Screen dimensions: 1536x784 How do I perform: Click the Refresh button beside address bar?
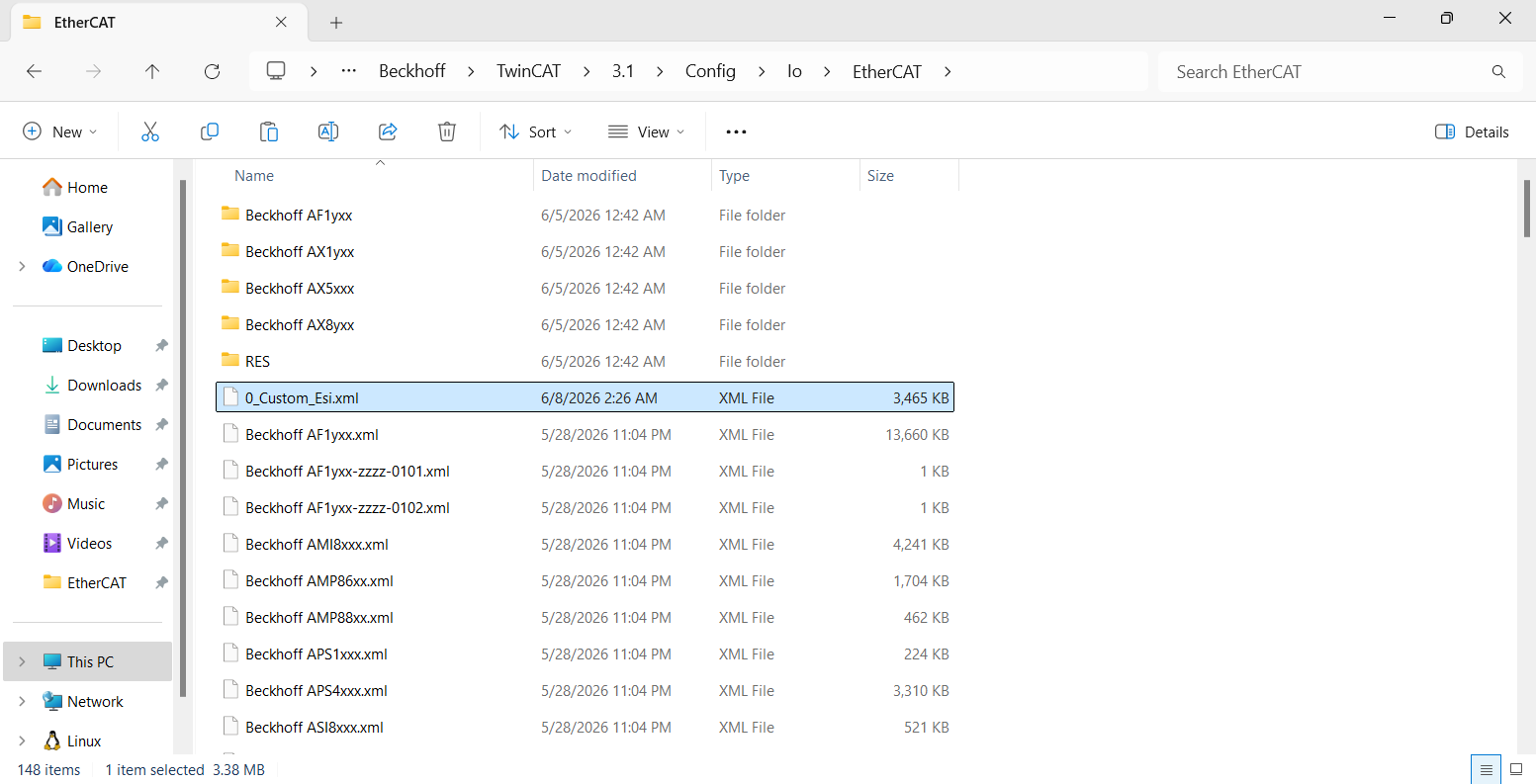(212, 71)
